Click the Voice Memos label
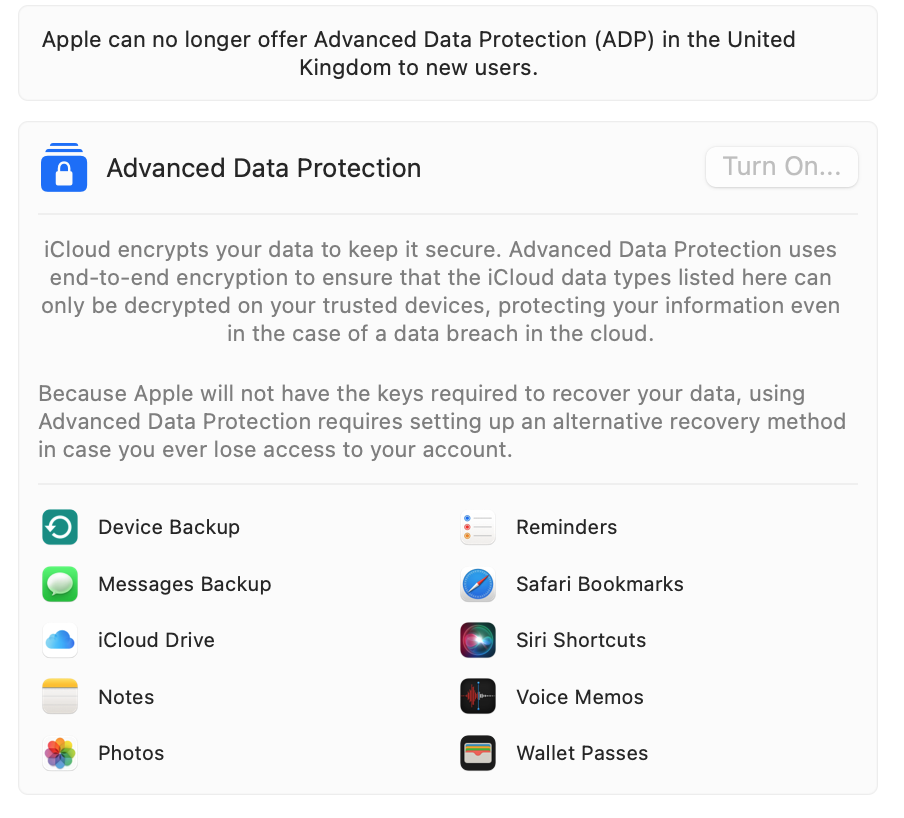904x818 pixels. click(580, 697)
